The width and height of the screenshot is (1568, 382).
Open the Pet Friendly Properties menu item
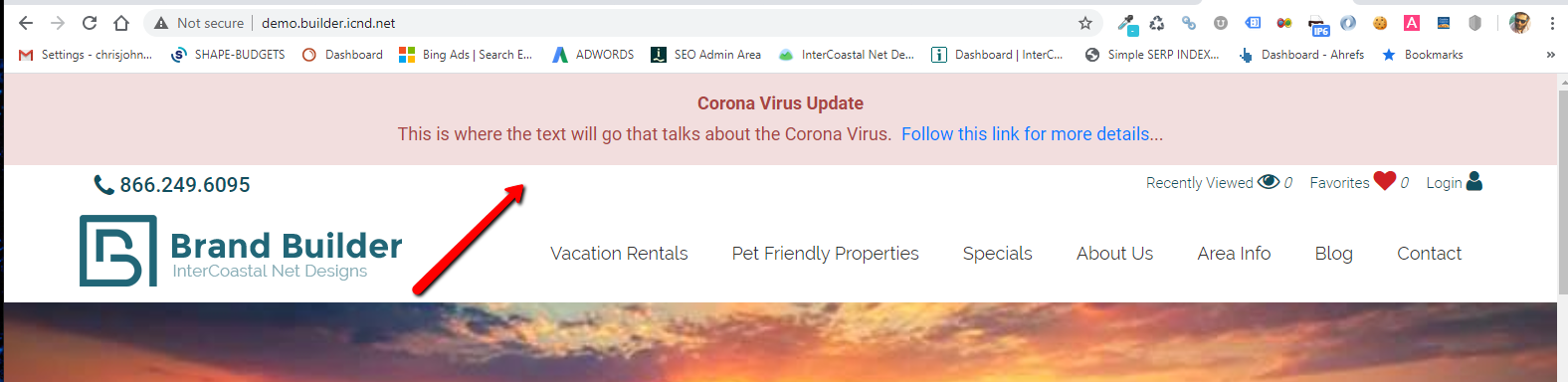tap(826, 254)
